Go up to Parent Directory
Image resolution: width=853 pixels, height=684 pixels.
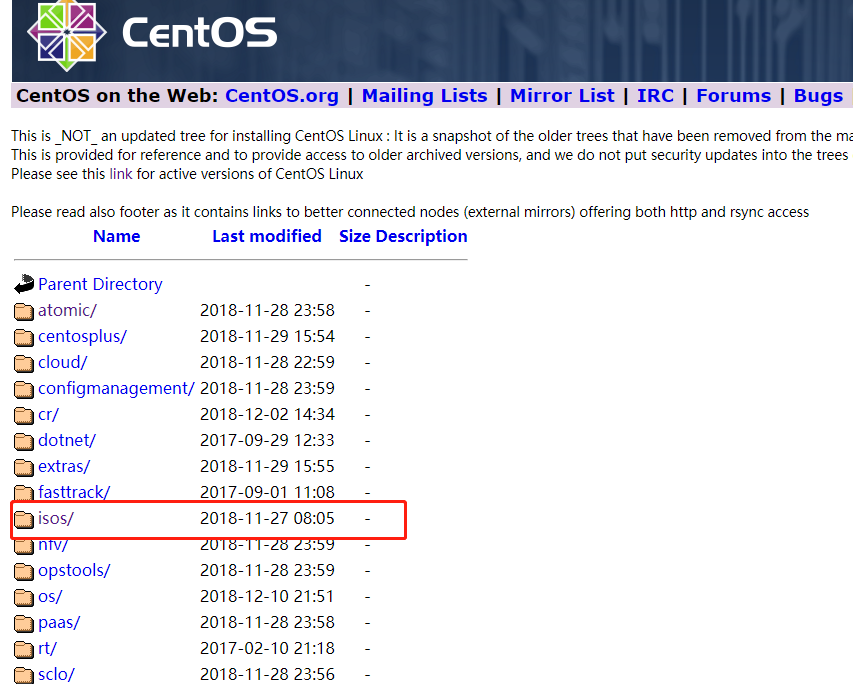click(100, 284)
